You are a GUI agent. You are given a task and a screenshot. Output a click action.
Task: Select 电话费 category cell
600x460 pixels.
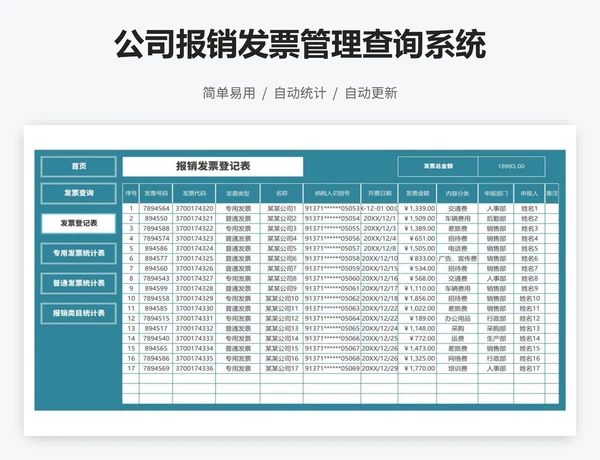point(457,248)
